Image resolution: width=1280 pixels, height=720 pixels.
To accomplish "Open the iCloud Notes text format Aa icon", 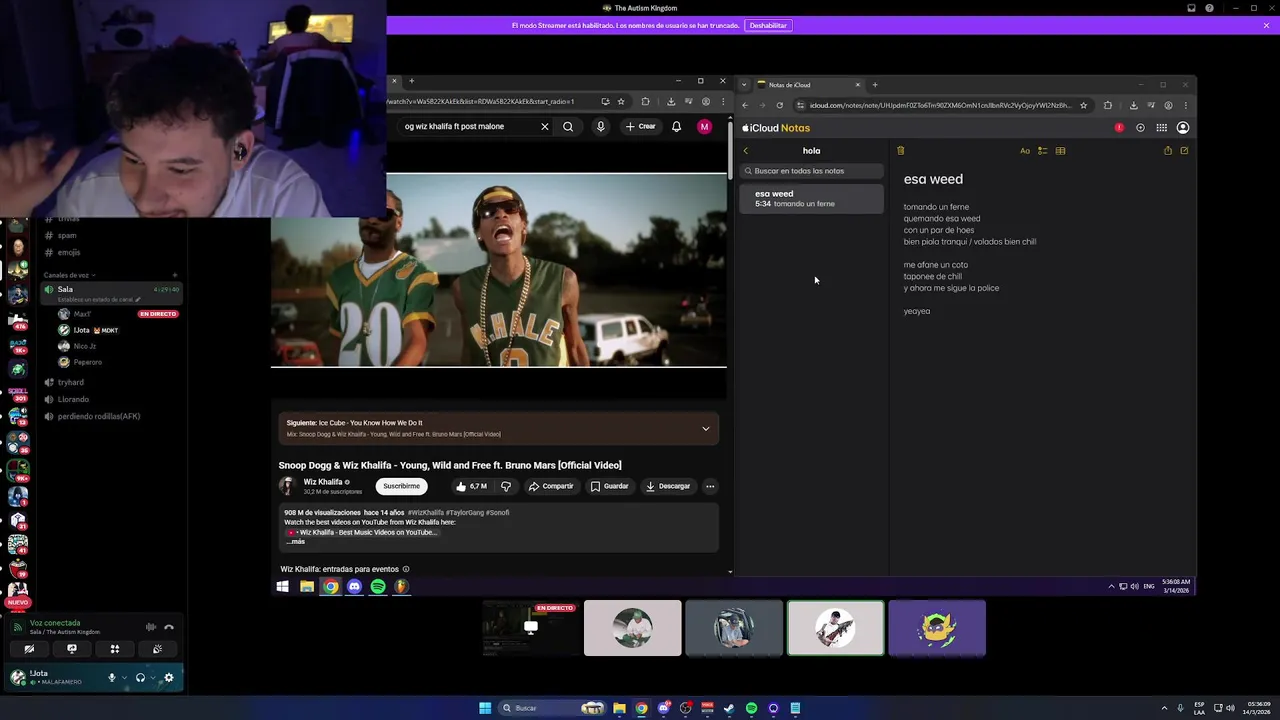I will pyautogui.click(x=1025, y=151).
